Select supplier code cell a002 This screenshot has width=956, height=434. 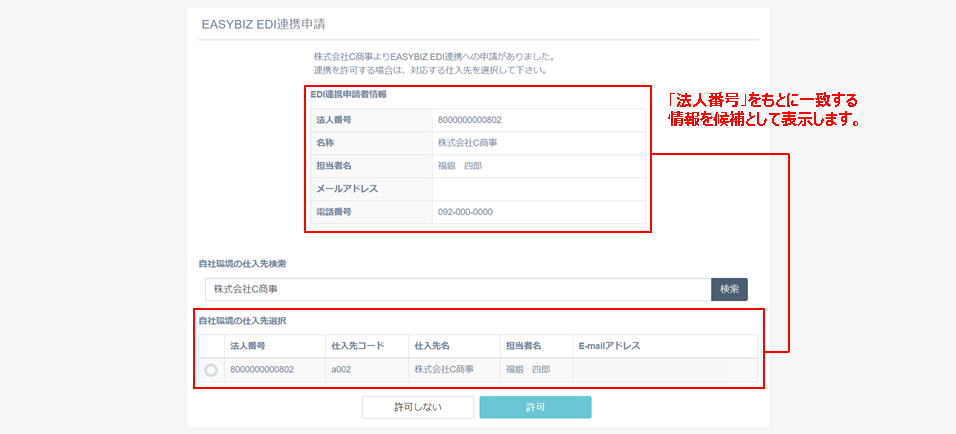pos(342,369)
